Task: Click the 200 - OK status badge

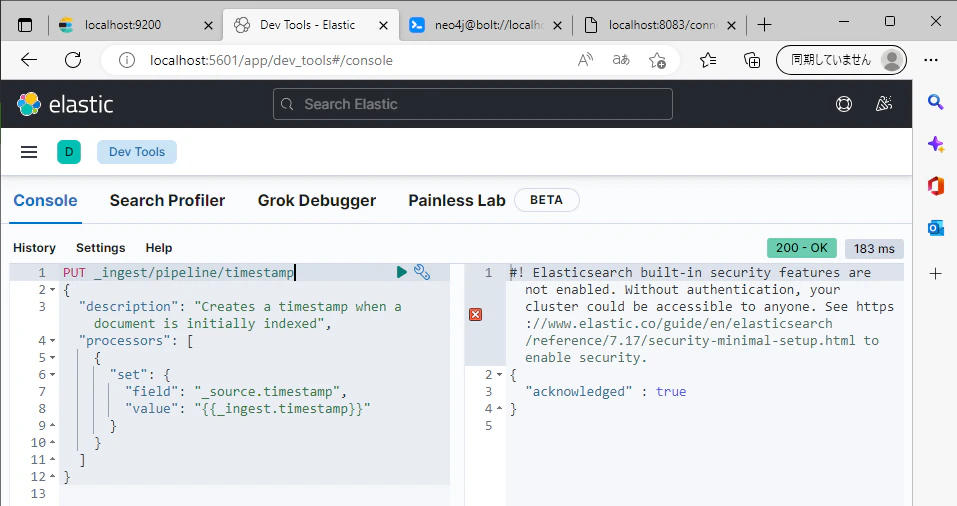Action: [801, 248]
